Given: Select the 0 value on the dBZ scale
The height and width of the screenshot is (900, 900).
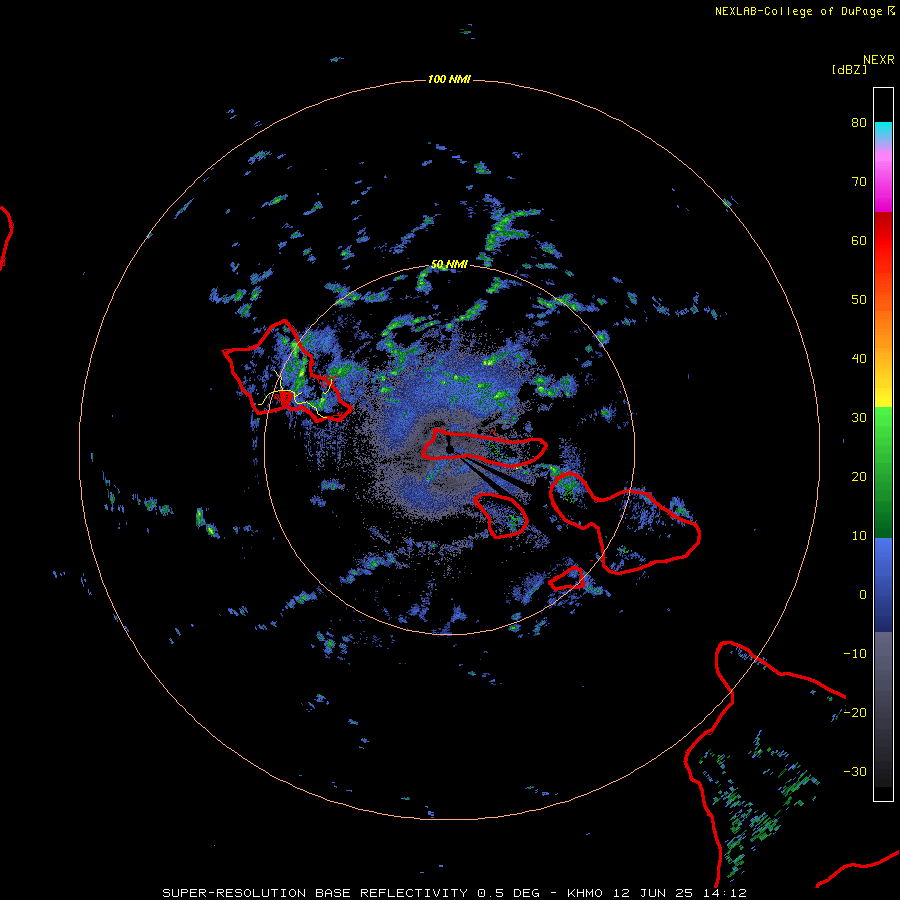Looking at the screenshot, I should [863, 595].
